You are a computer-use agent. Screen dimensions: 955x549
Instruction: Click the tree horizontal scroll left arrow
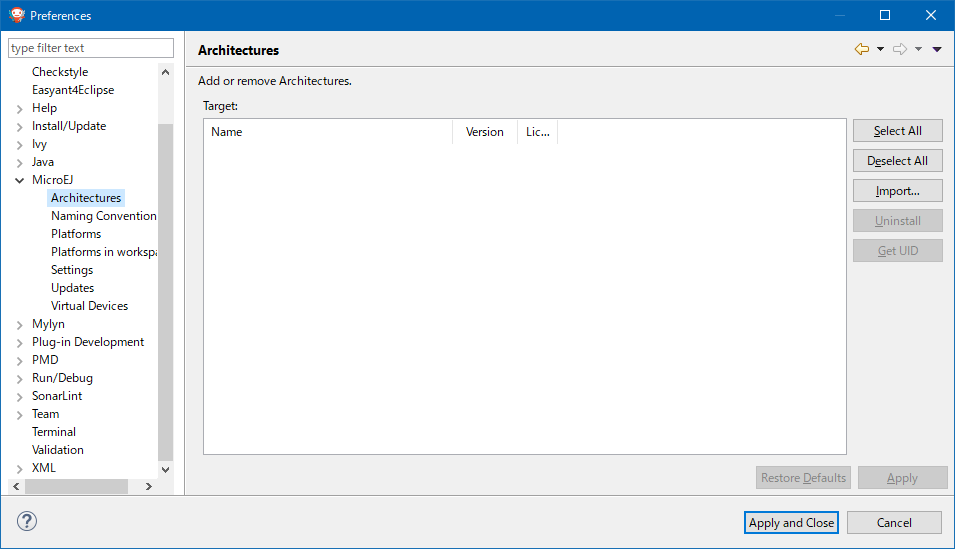click(16, 486)
